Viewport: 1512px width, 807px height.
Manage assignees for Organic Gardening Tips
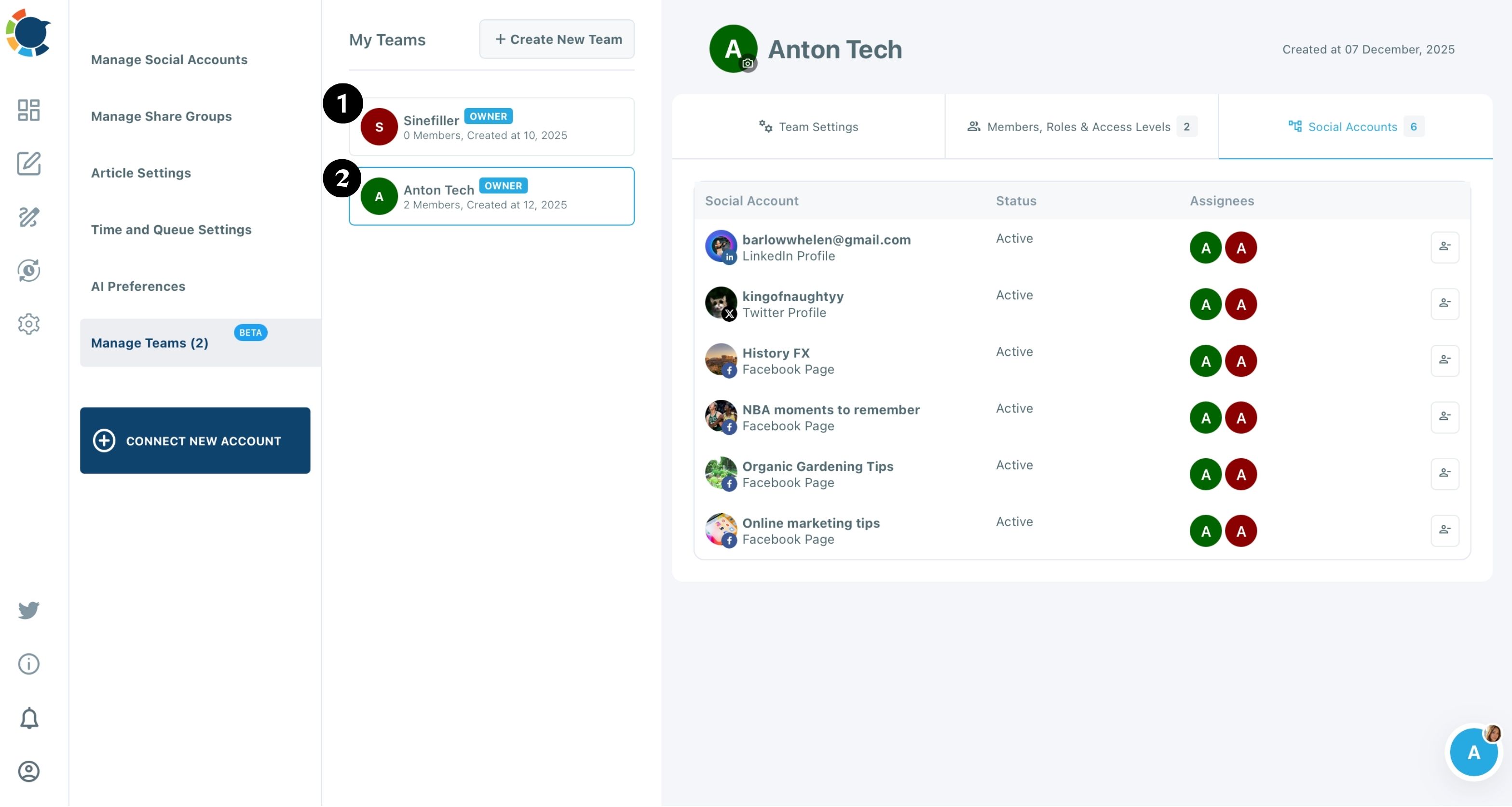[1444, 474]
